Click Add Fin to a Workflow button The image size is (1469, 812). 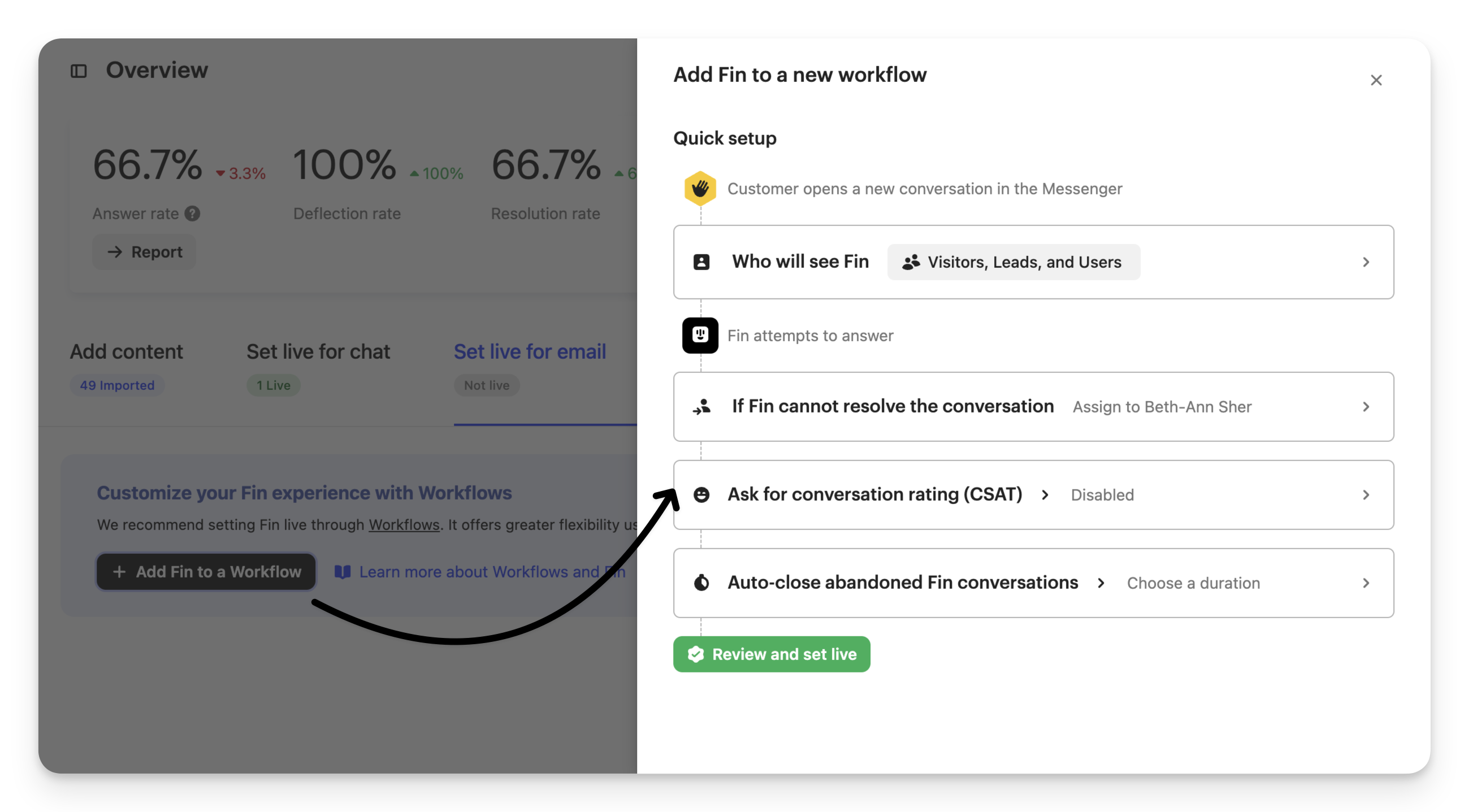(206, 571)
